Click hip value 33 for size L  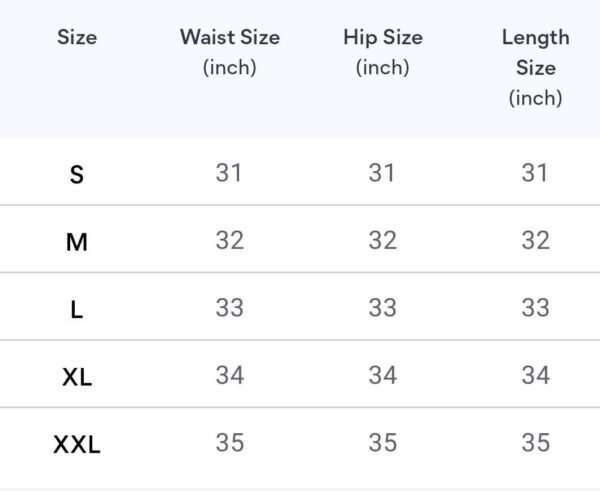click(x=383, y=308)
